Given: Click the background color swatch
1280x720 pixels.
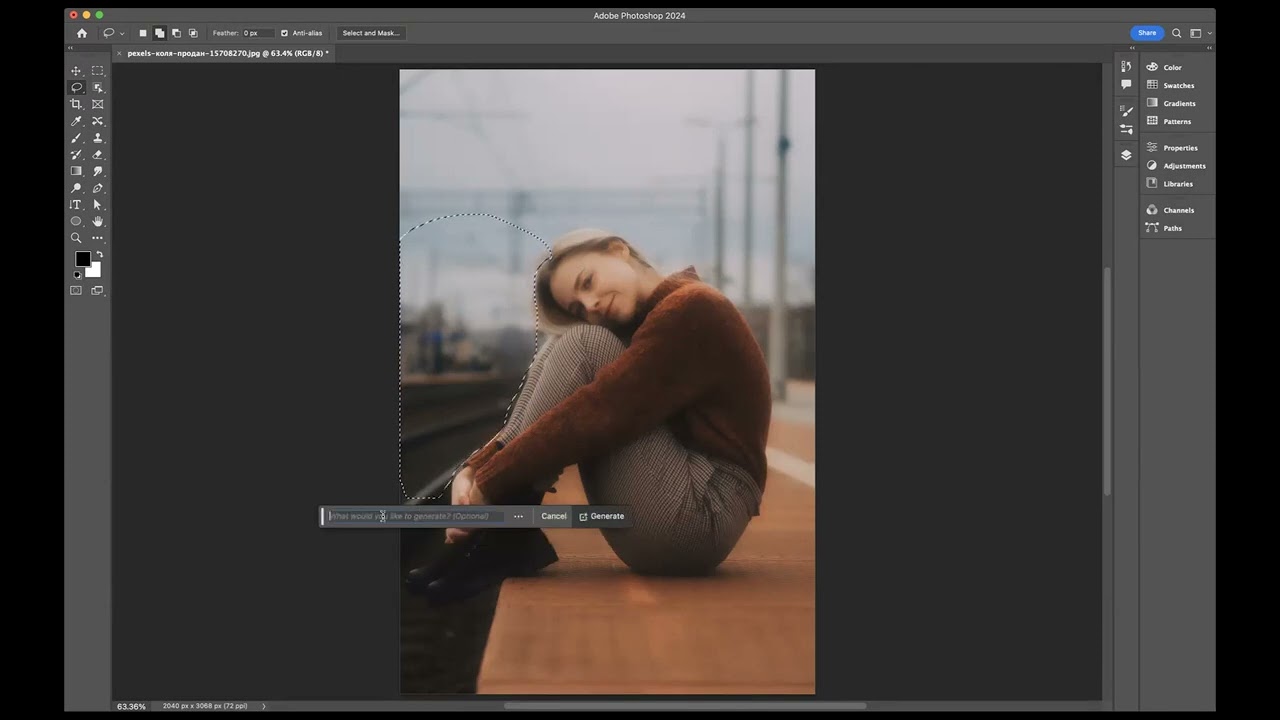Looking at the screenshot, I should (x=94, y=270).
